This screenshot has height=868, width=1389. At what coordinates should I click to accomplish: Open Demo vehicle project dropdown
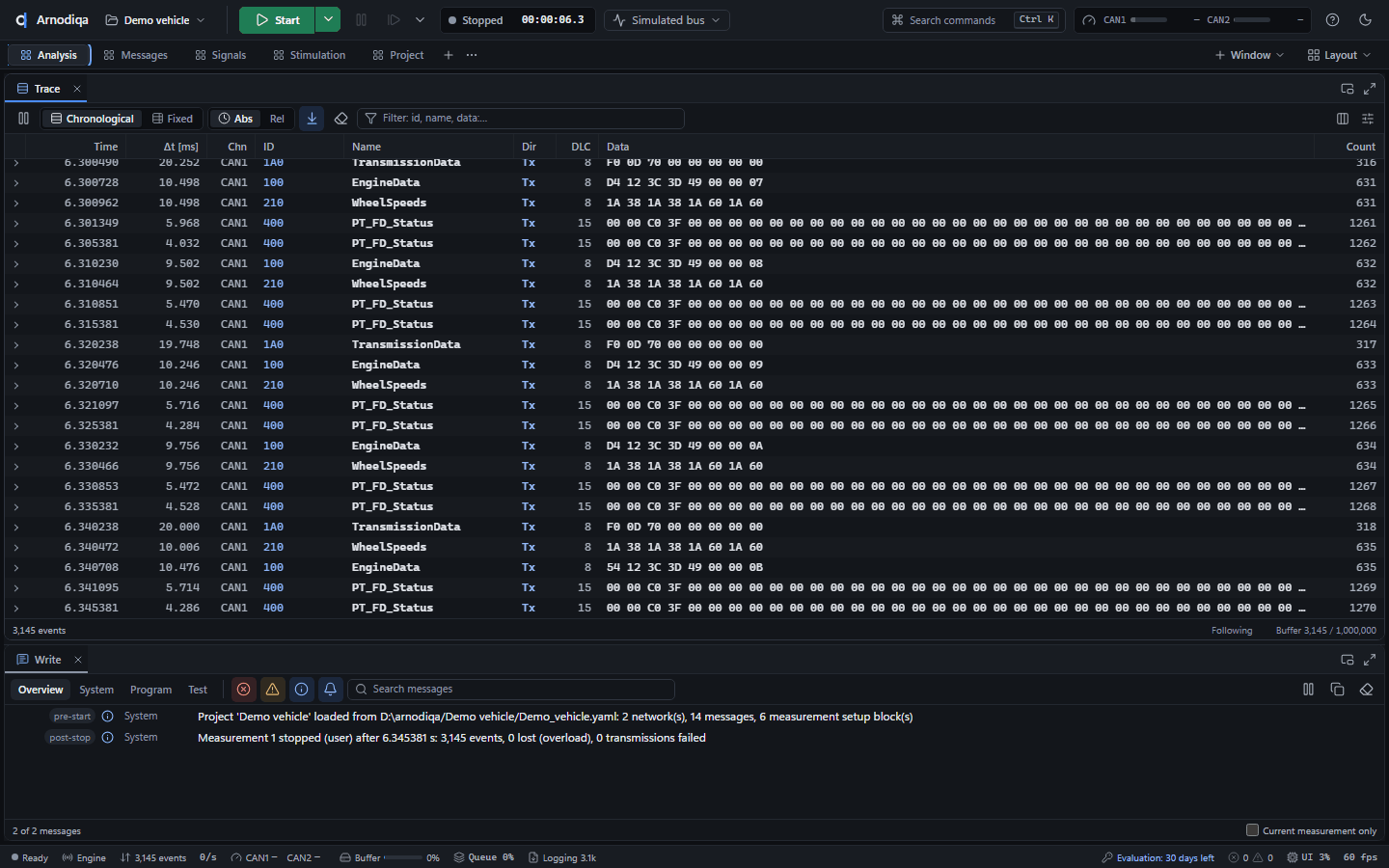(155, 19)
